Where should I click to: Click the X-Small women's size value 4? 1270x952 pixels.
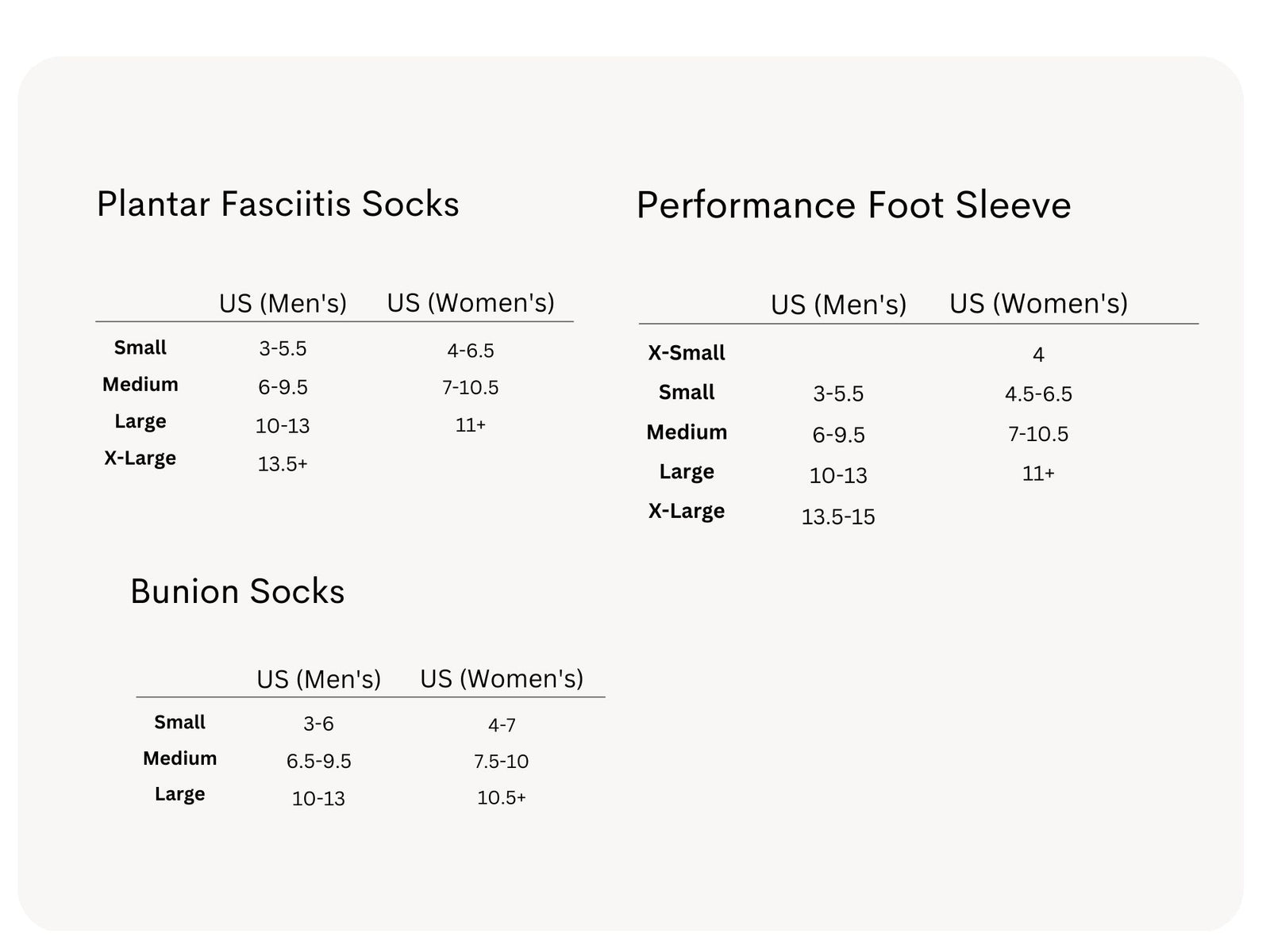(x=1038, y=355)
